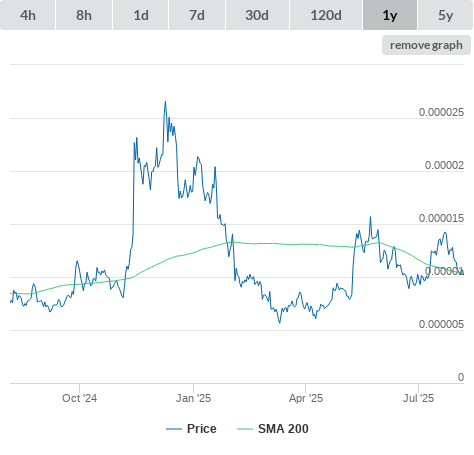This screenshot has width=474, height=455.
Task: Click the Apr '25 x-axis label
Action: tap(306, 398)
